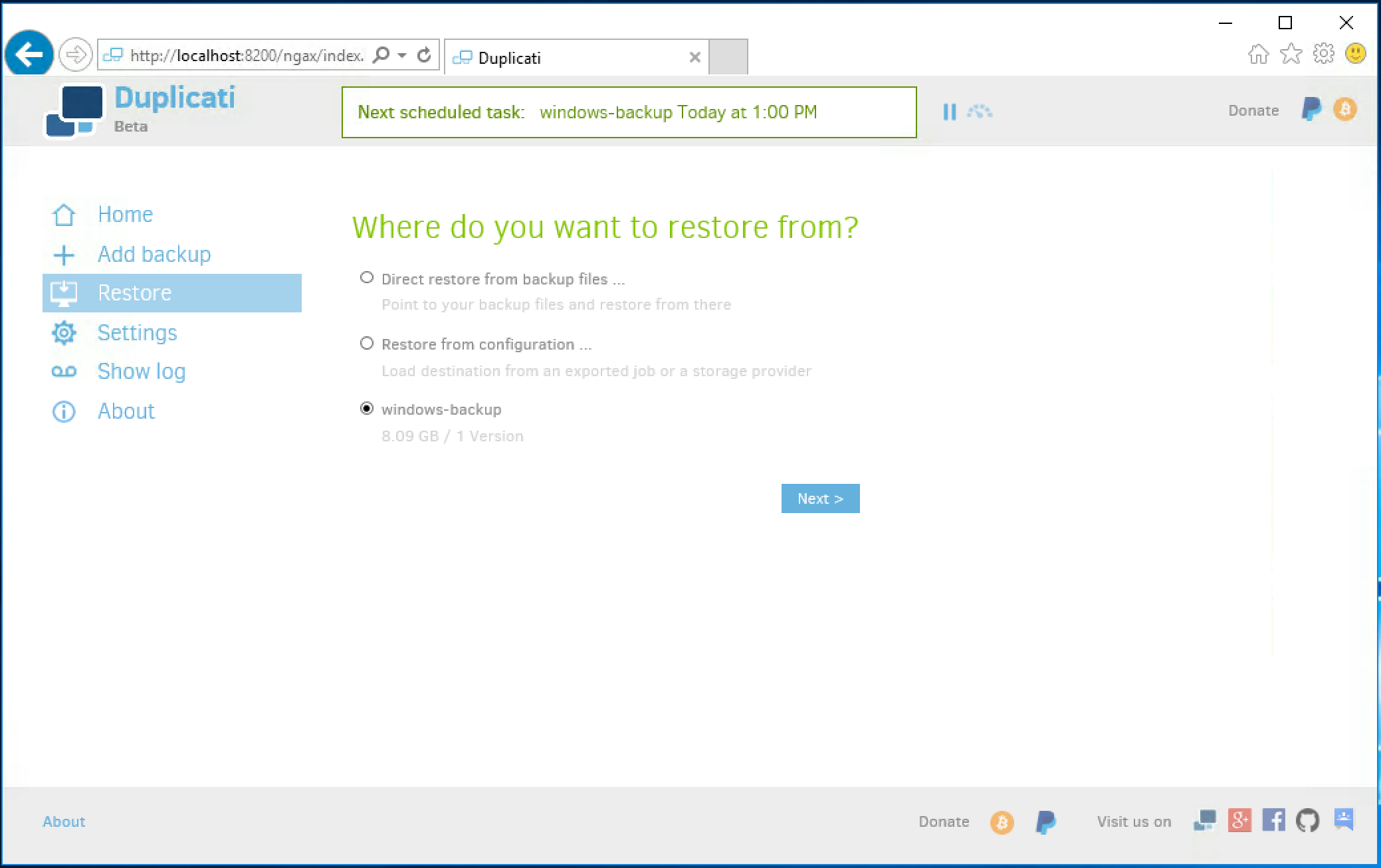1381x868 pixels.
Task: Open Settings in the sidebar menu
Action: (137, 332)
